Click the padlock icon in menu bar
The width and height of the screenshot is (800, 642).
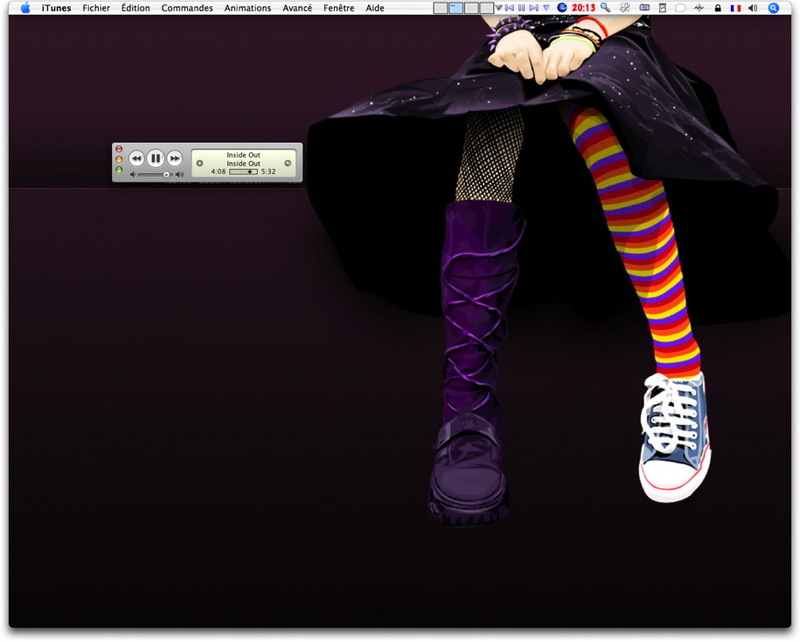tap(718, 8)
